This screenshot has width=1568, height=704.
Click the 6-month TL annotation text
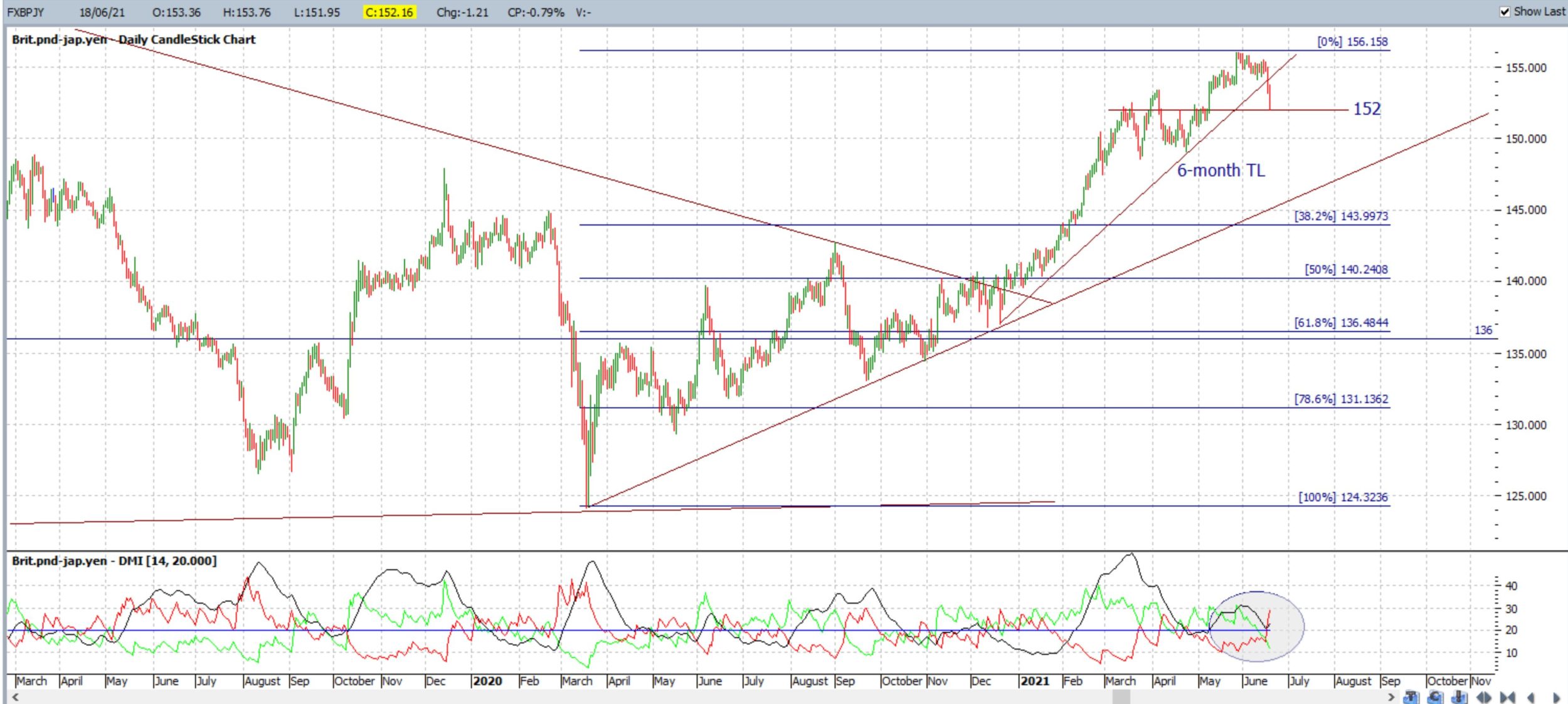point(1221,171)
